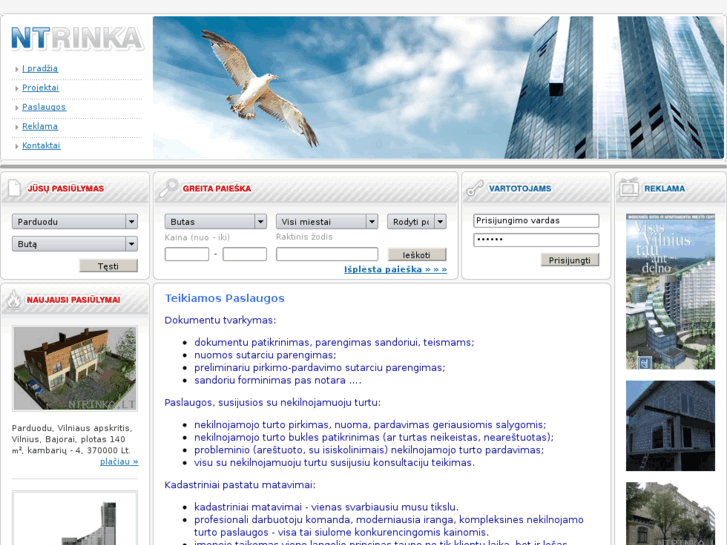Click the document icon beside Jūsų pasiūlymas
Screen dimensions: 727x545
click(x=14, y=188)
